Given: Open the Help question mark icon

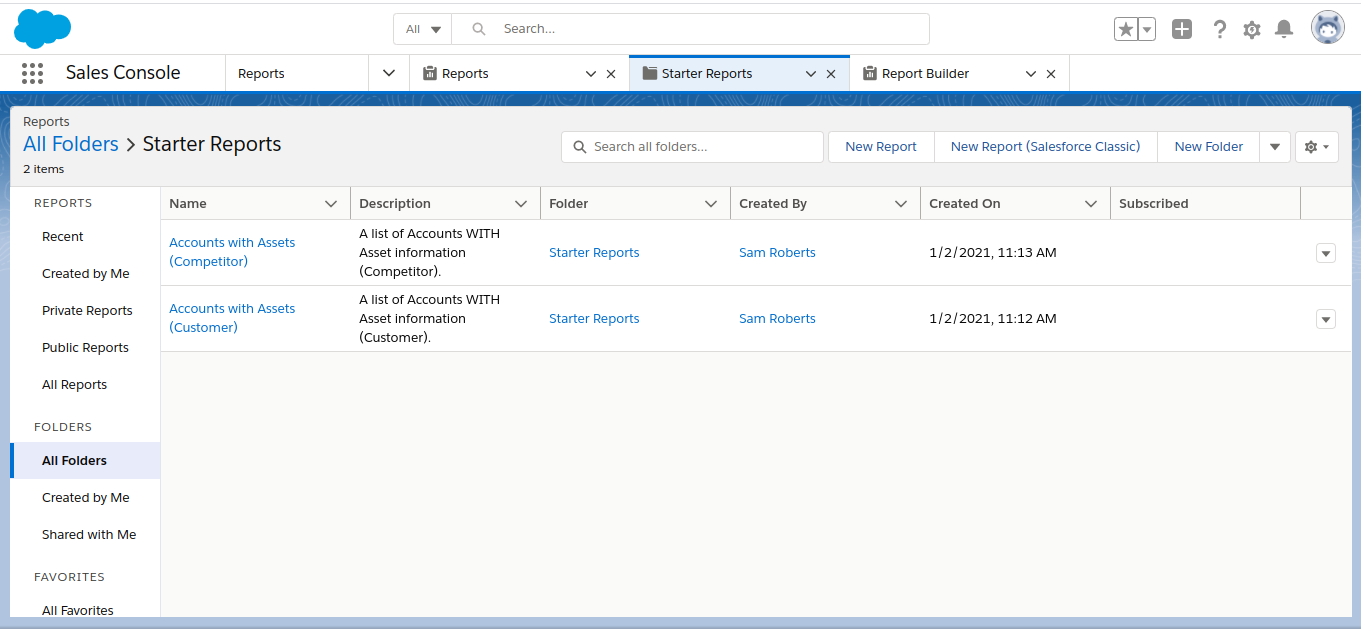Looking at the screenshot, I should click(x=1219, y=29).
